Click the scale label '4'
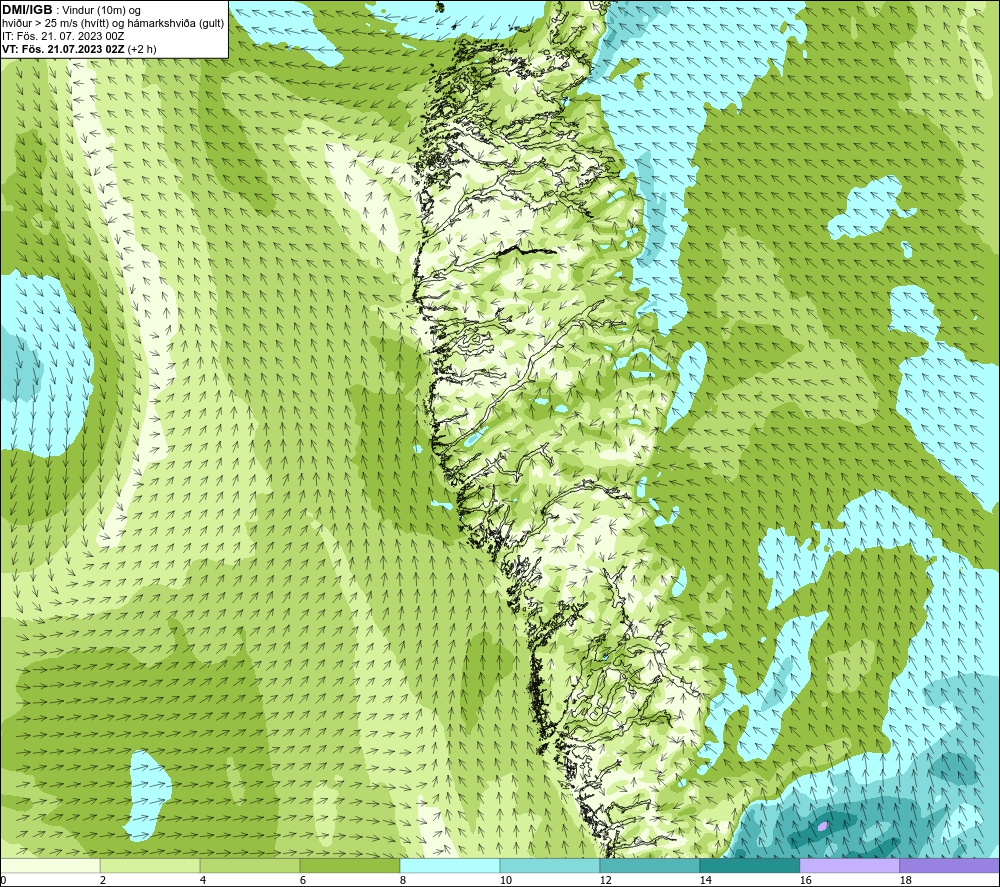Image resolution: width=1000 pixels, height=887 pixels. 203,881
